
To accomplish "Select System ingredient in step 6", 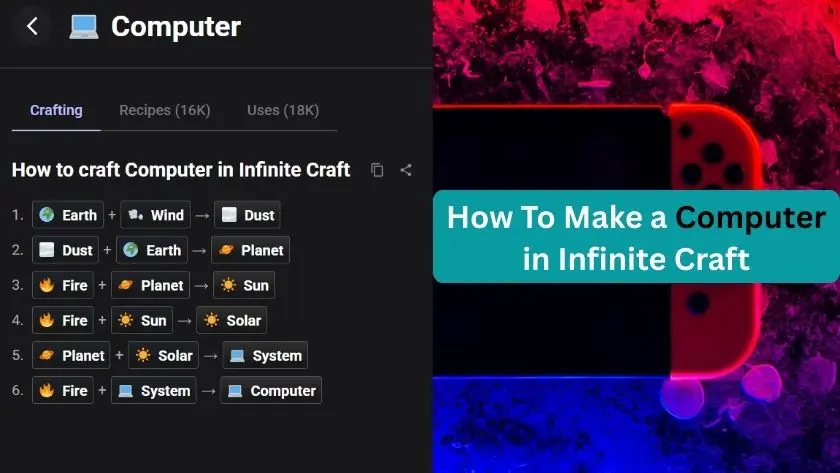I will 154,391.
